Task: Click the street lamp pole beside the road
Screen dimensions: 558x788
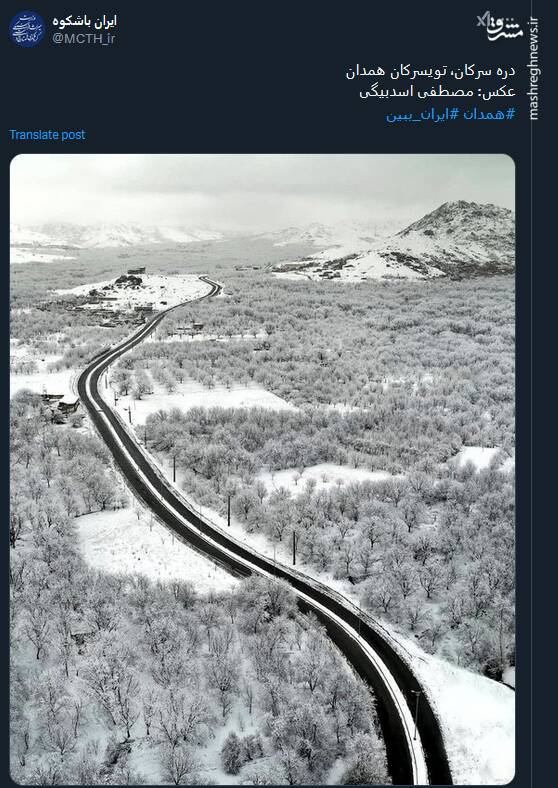Action: [x=416, y=714]
